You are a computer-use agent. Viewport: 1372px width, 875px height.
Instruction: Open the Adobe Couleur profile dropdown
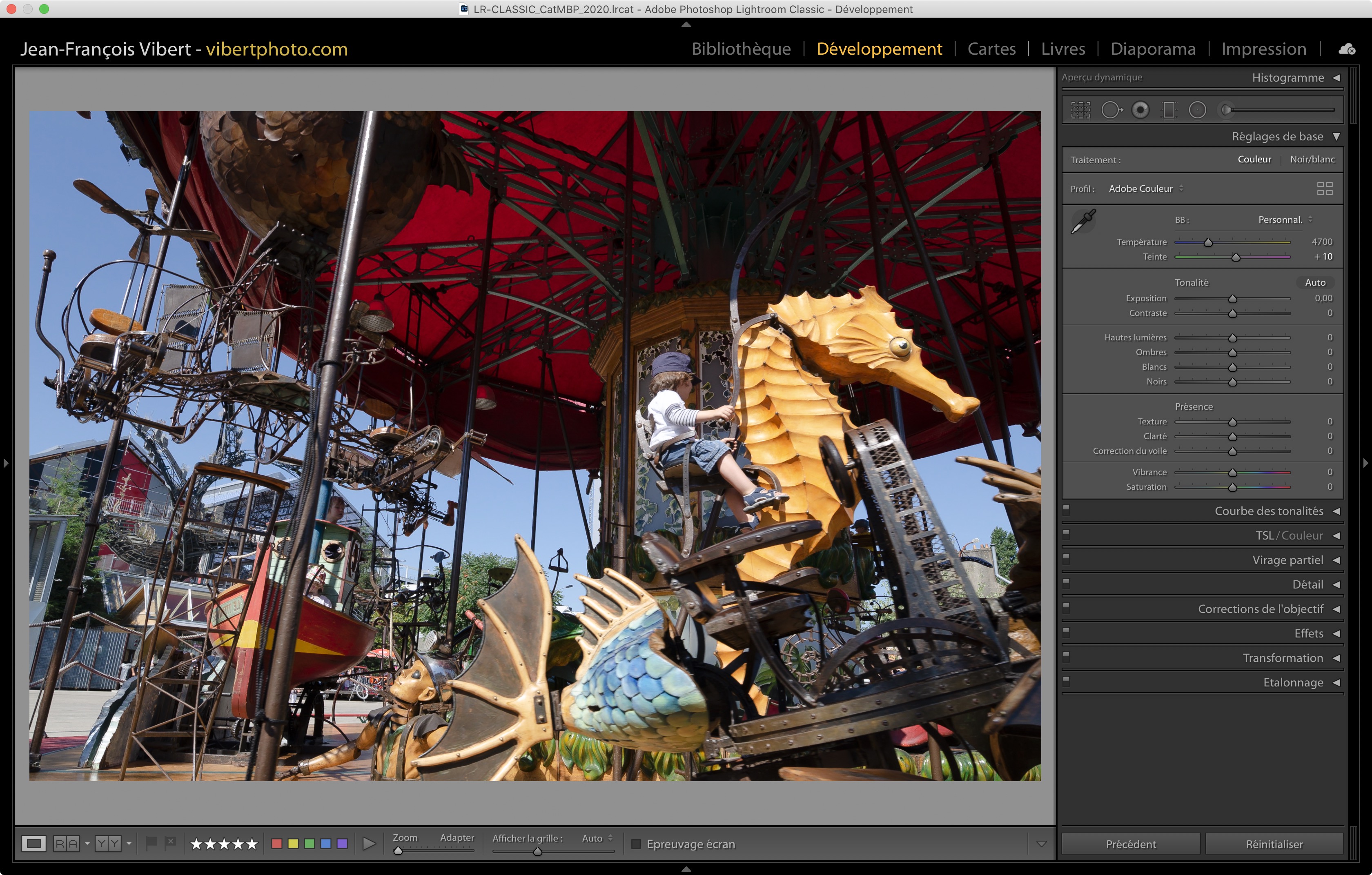coord(1146,189)
